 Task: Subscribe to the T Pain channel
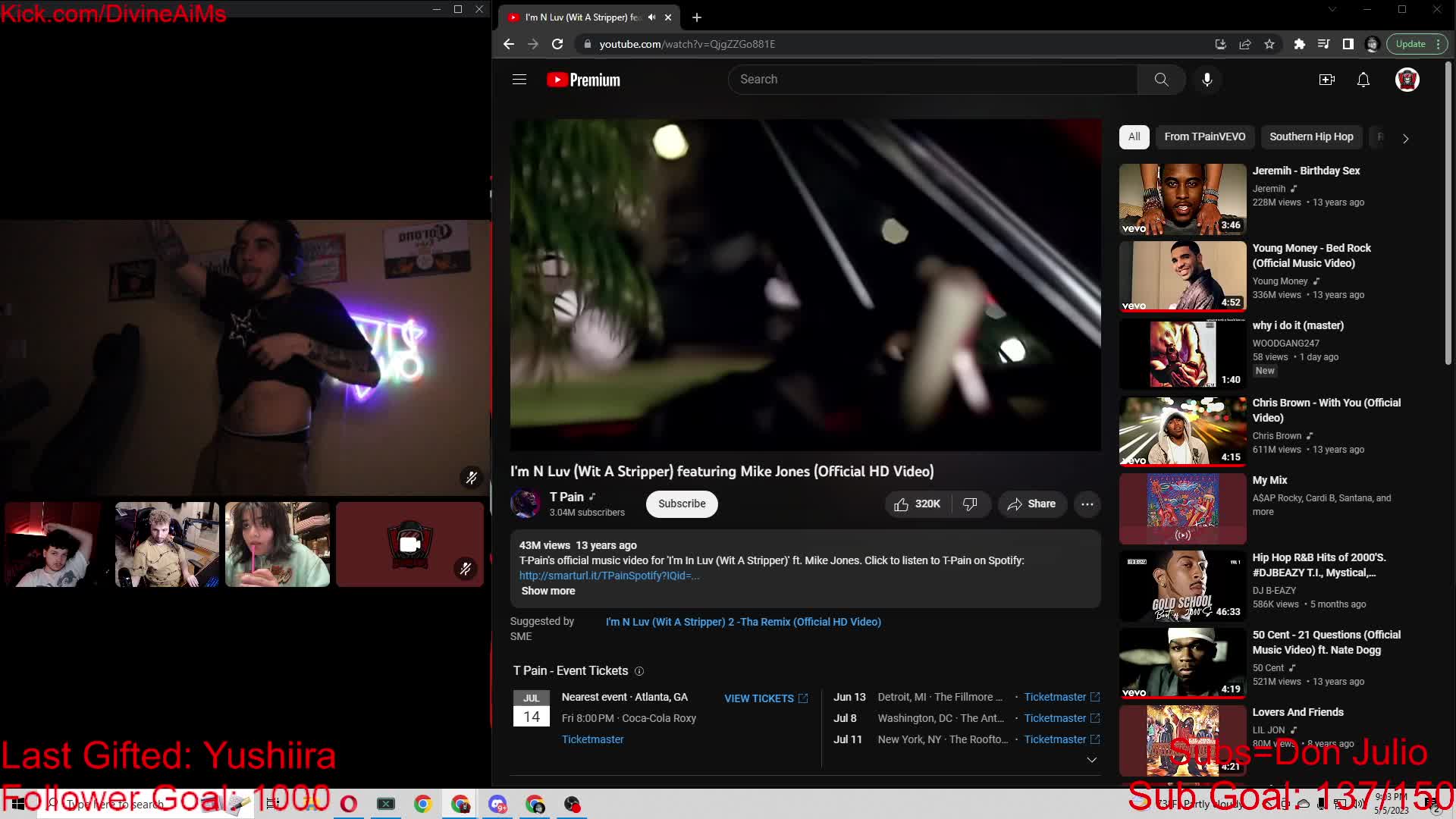682,504
